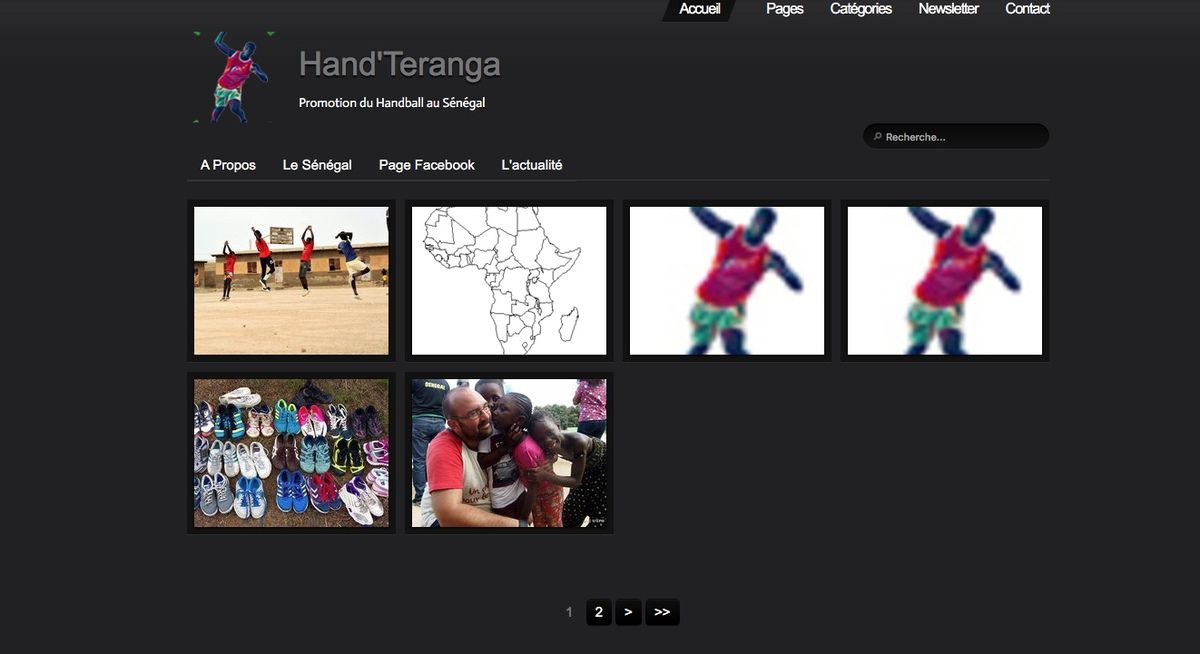
Task: Jump to last page '>>' button
Action: click(x=662, y=612)
